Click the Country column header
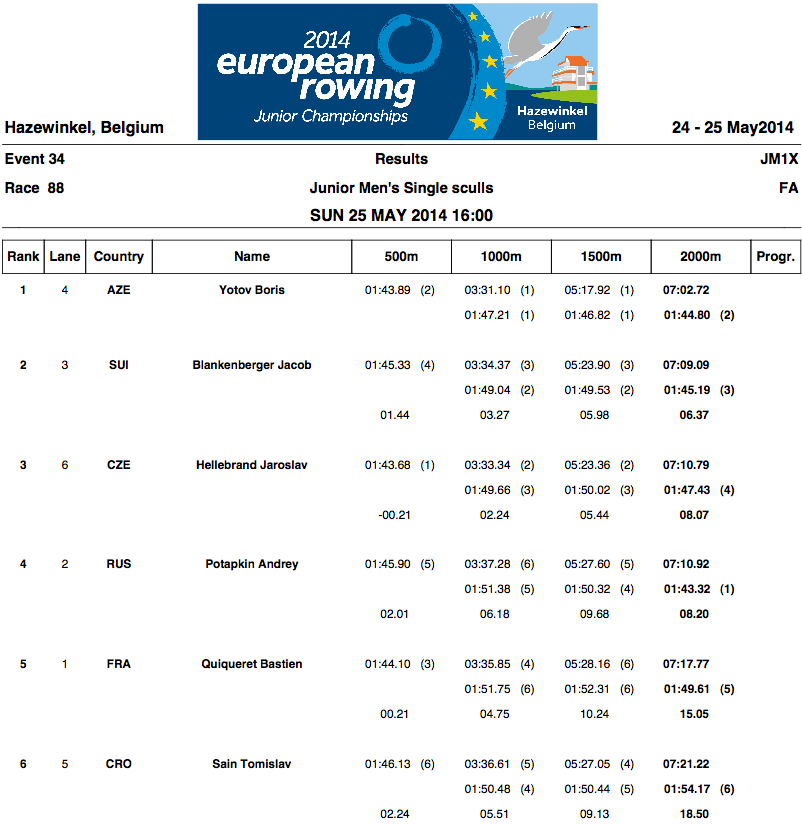Screen dimensions: 802x826 [119, 257]
